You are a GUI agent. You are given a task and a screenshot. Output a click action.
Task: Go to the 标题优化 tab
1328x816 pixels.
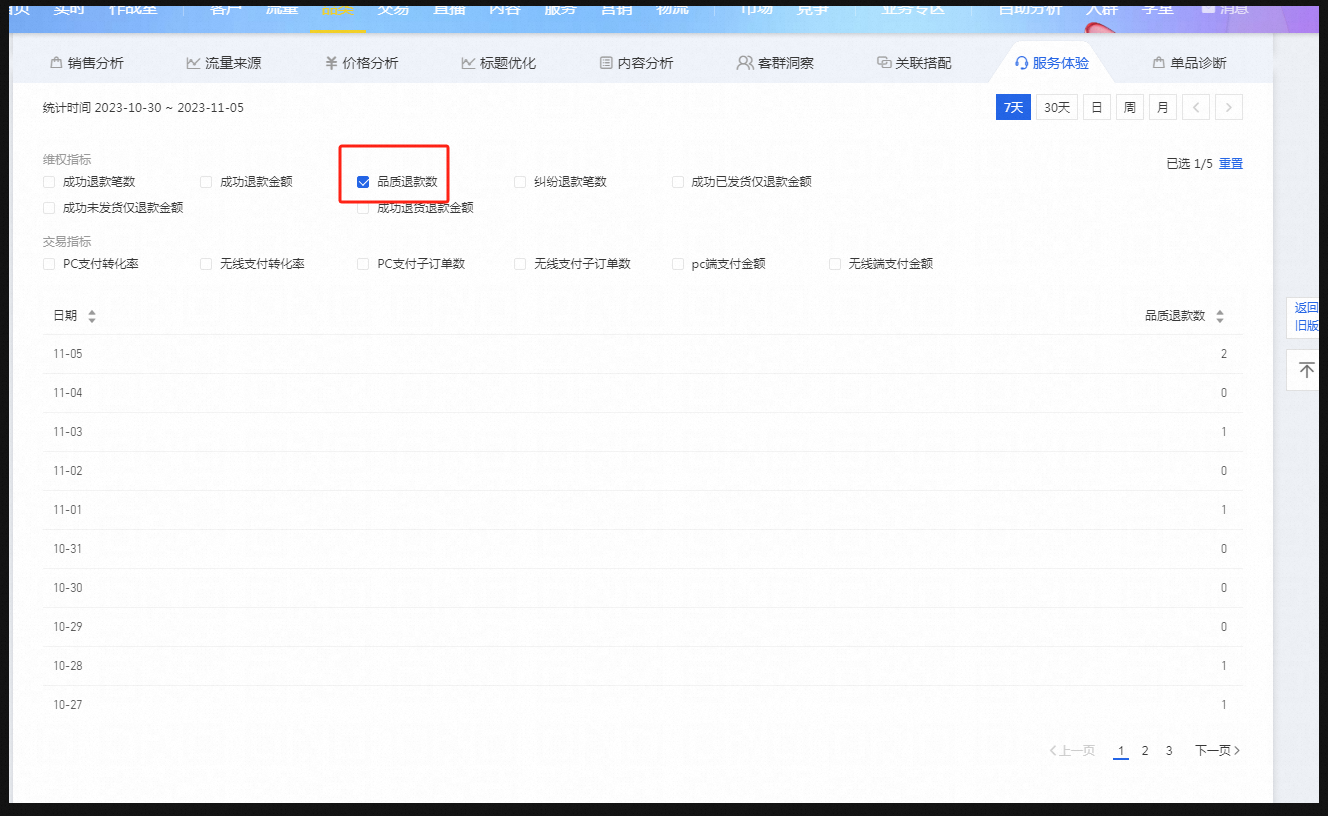pyautogui.click(x=498, y=63)
